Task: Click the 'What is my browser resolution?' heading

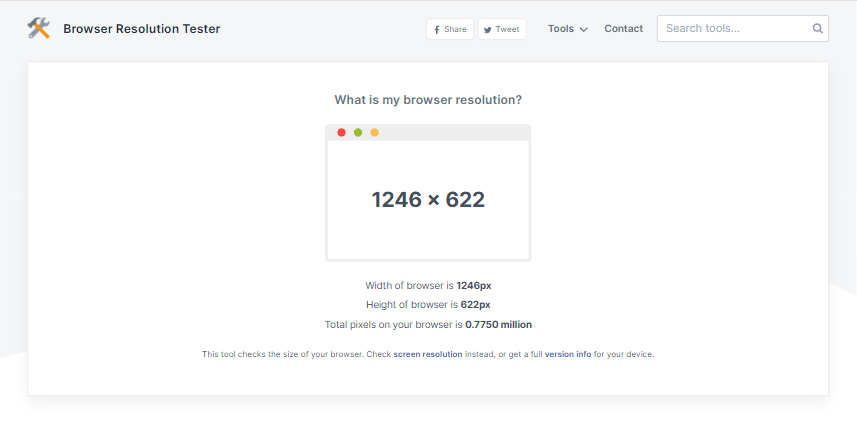Action: 428,100
